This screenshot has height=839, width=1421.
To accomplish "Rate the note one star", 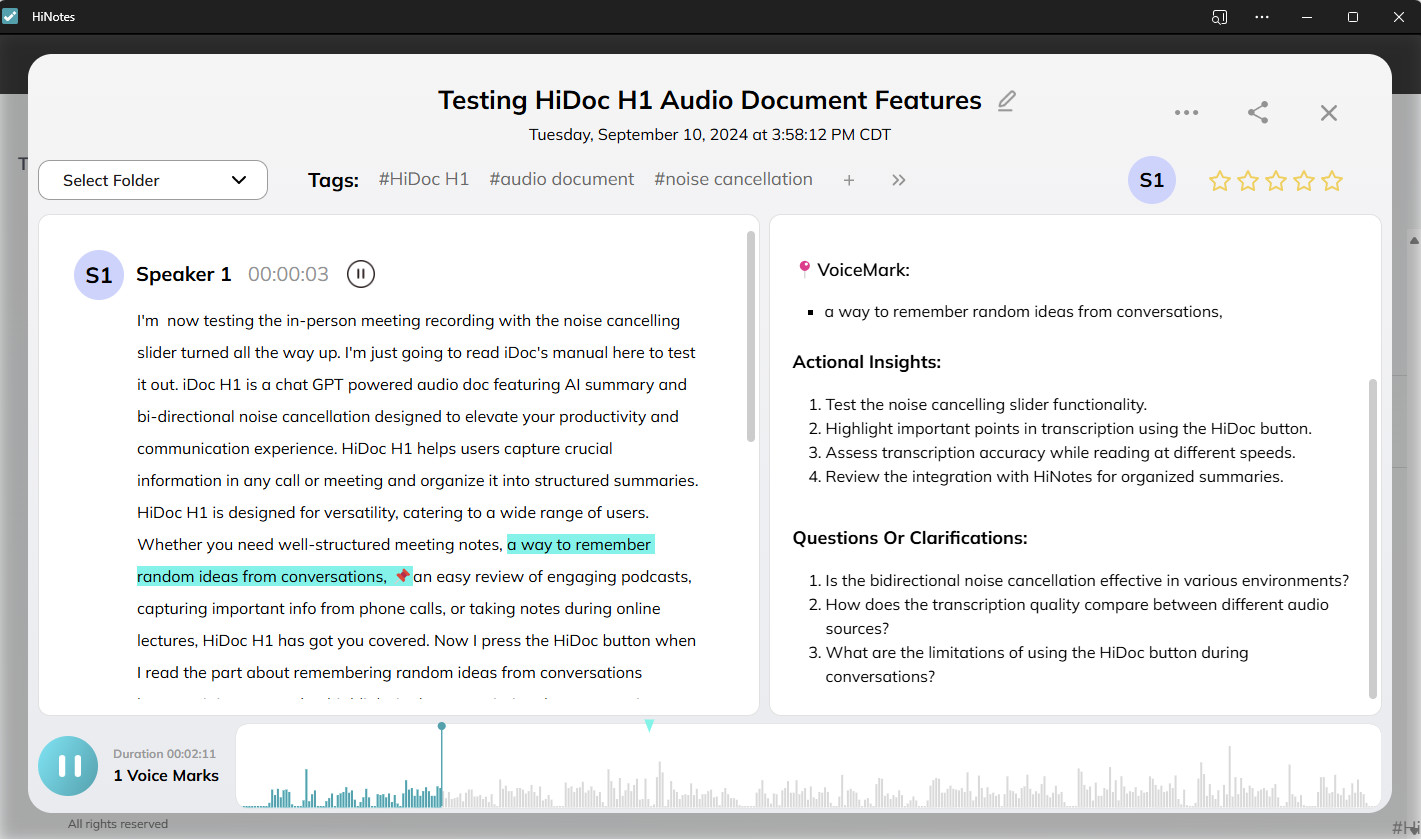I will pyautogui.click(x=1219, y=181).
